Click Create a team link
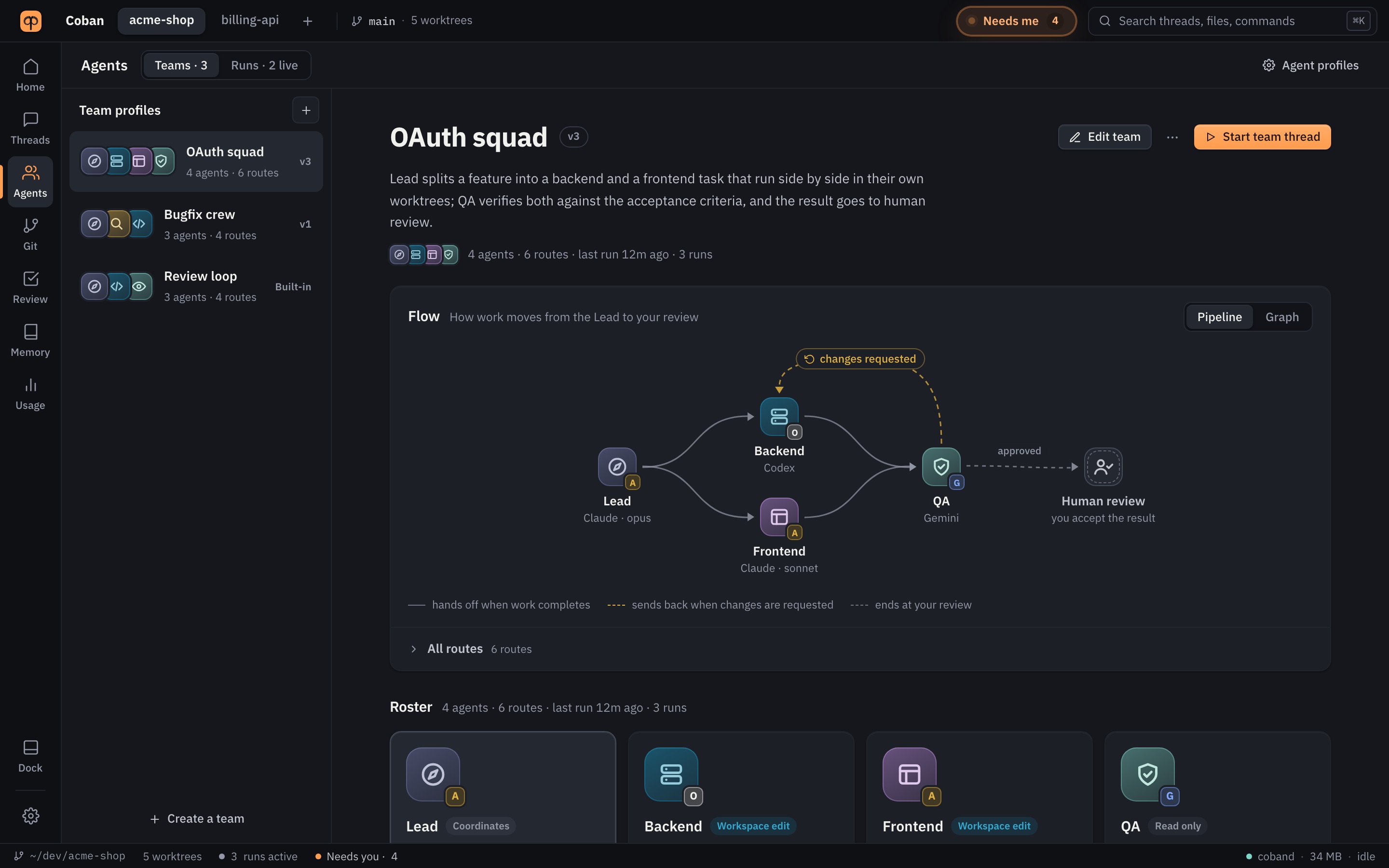 click(x=196, y=819)
